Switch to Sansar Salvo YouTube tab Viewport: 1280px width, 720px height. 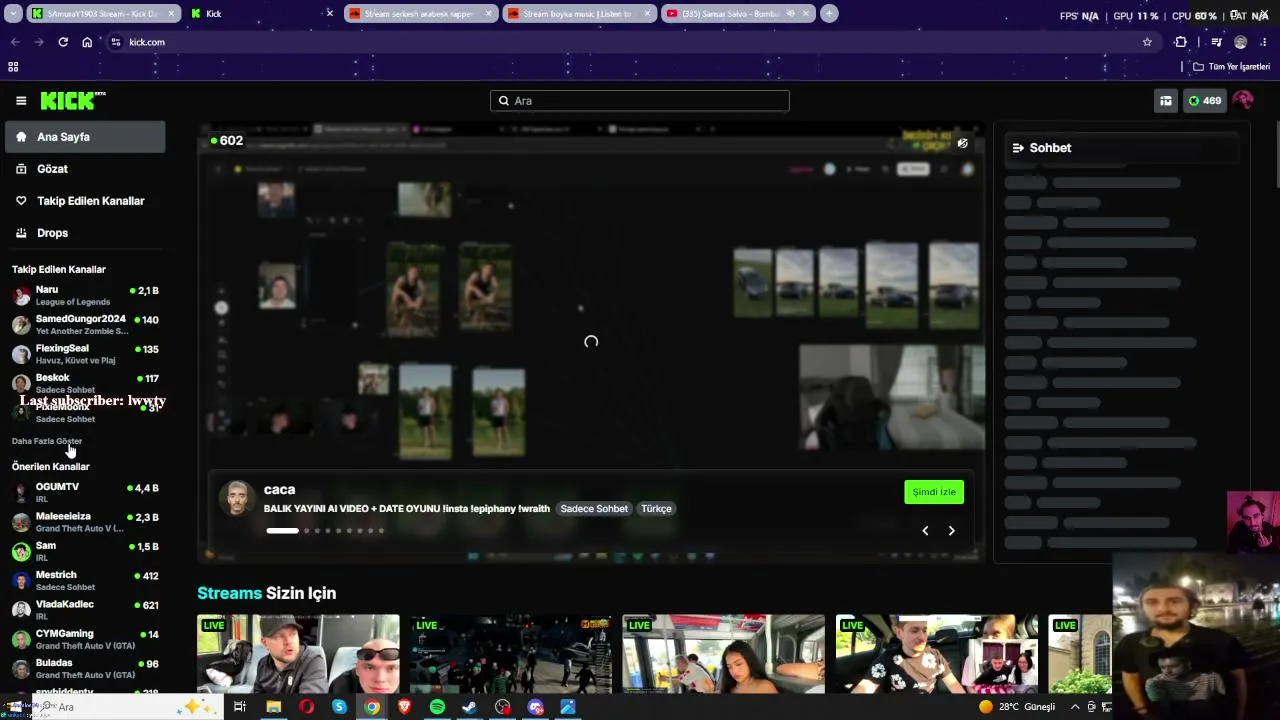(738, 14)
